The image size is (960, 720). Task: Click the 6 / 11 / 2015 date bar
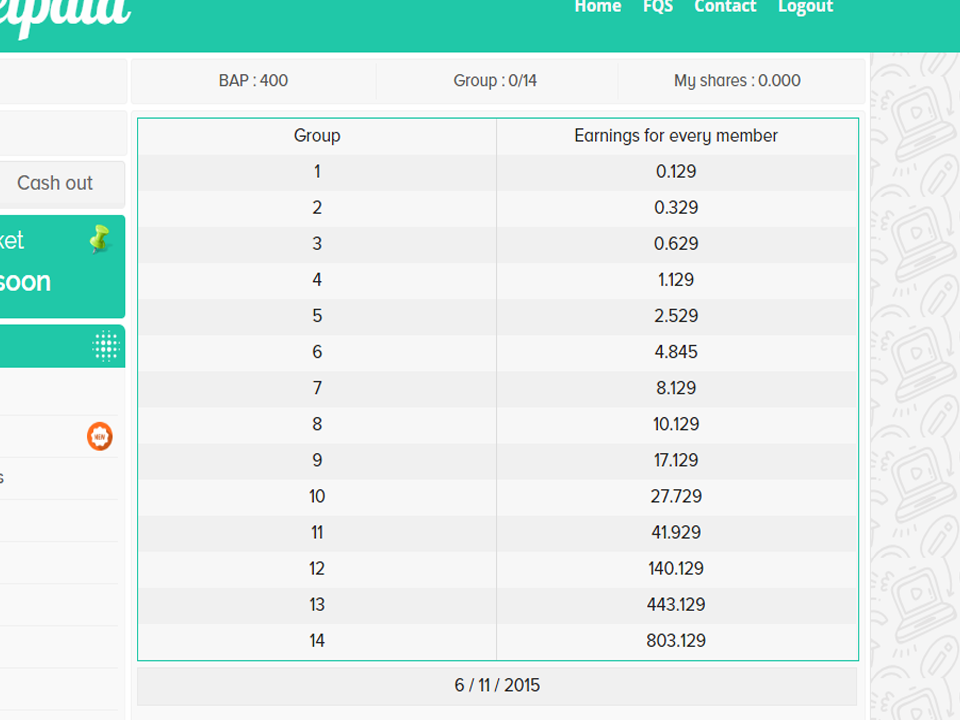(497, 685)
